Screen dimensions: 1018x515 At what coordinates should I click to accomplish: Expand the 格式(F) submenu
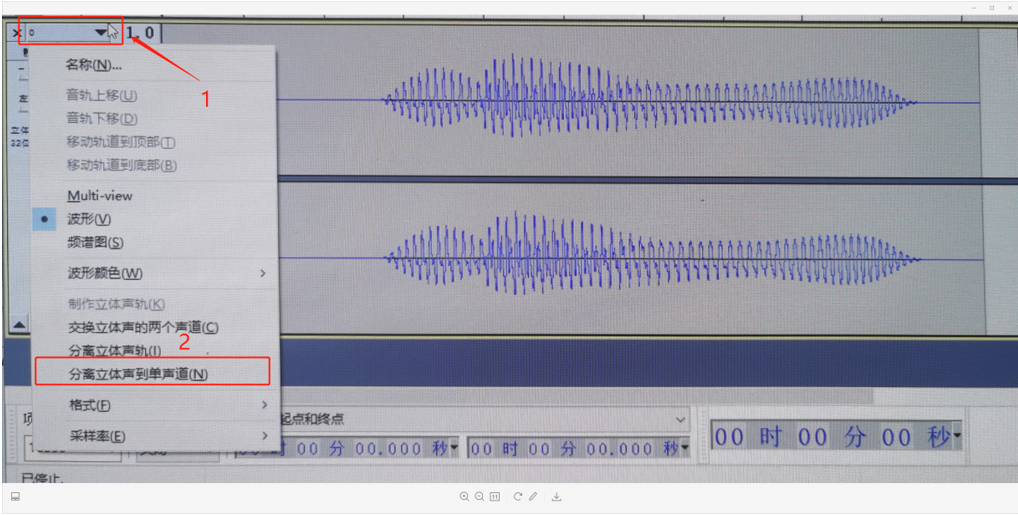pyautogui.click(x=89, y=405)
